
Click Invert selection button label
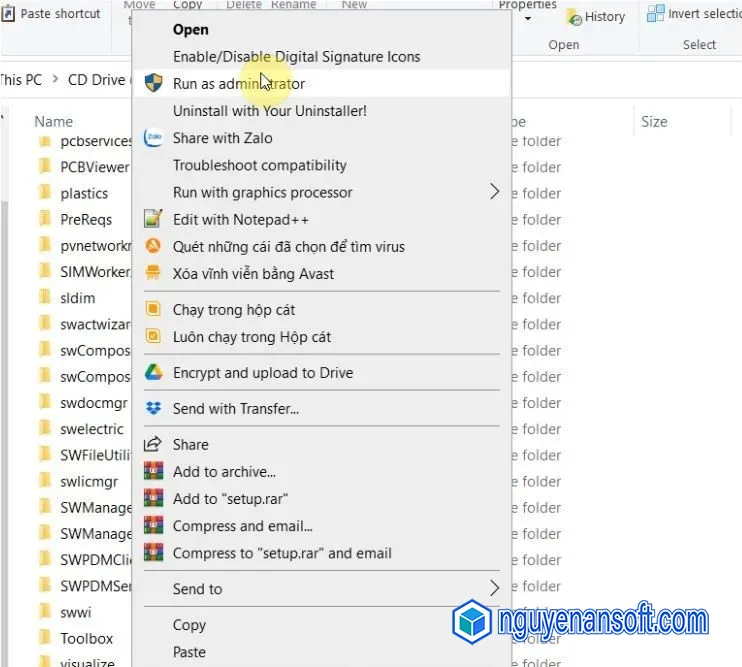click(x=705, y=13)
